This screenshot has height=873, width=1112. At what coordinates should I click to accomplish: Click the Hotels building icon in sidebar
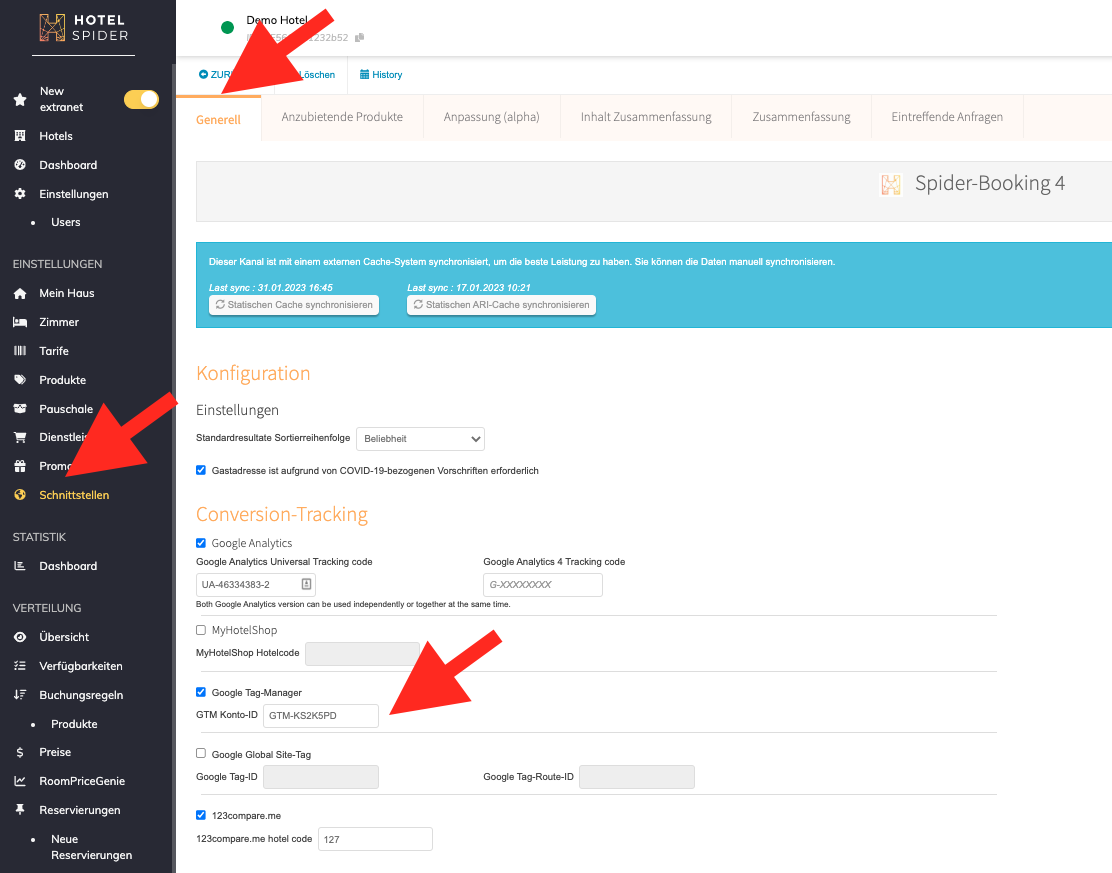point(20,136)
